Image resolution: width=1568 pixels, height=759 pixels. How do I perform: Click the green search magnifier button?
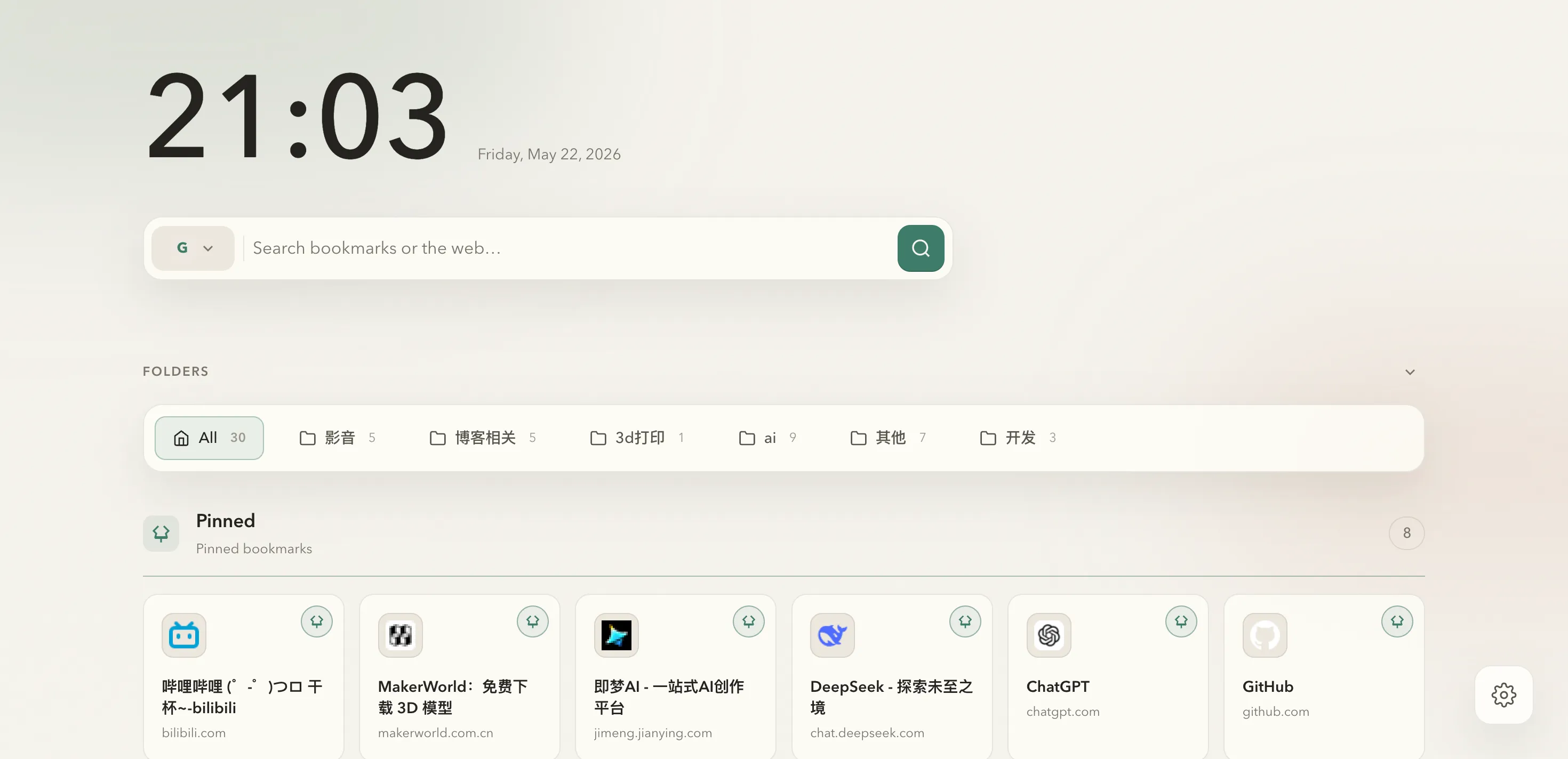click(921, 248)
